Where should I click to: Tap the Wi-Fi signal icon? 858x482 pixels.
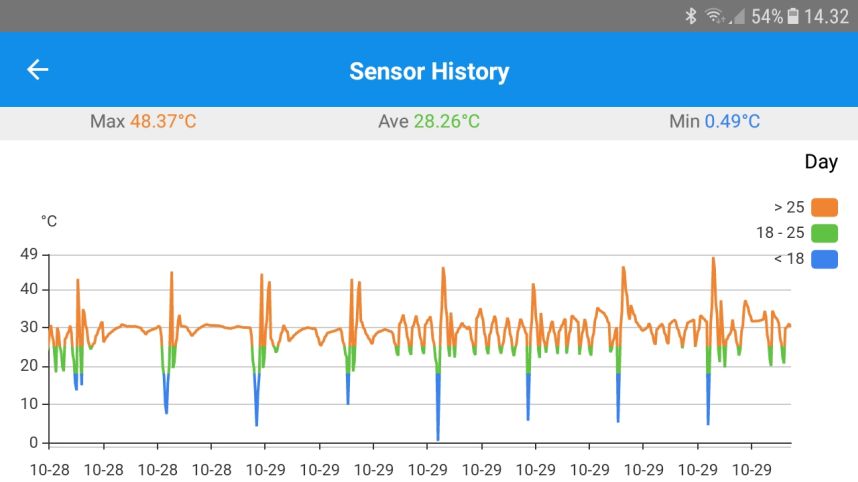coord(714,16)
